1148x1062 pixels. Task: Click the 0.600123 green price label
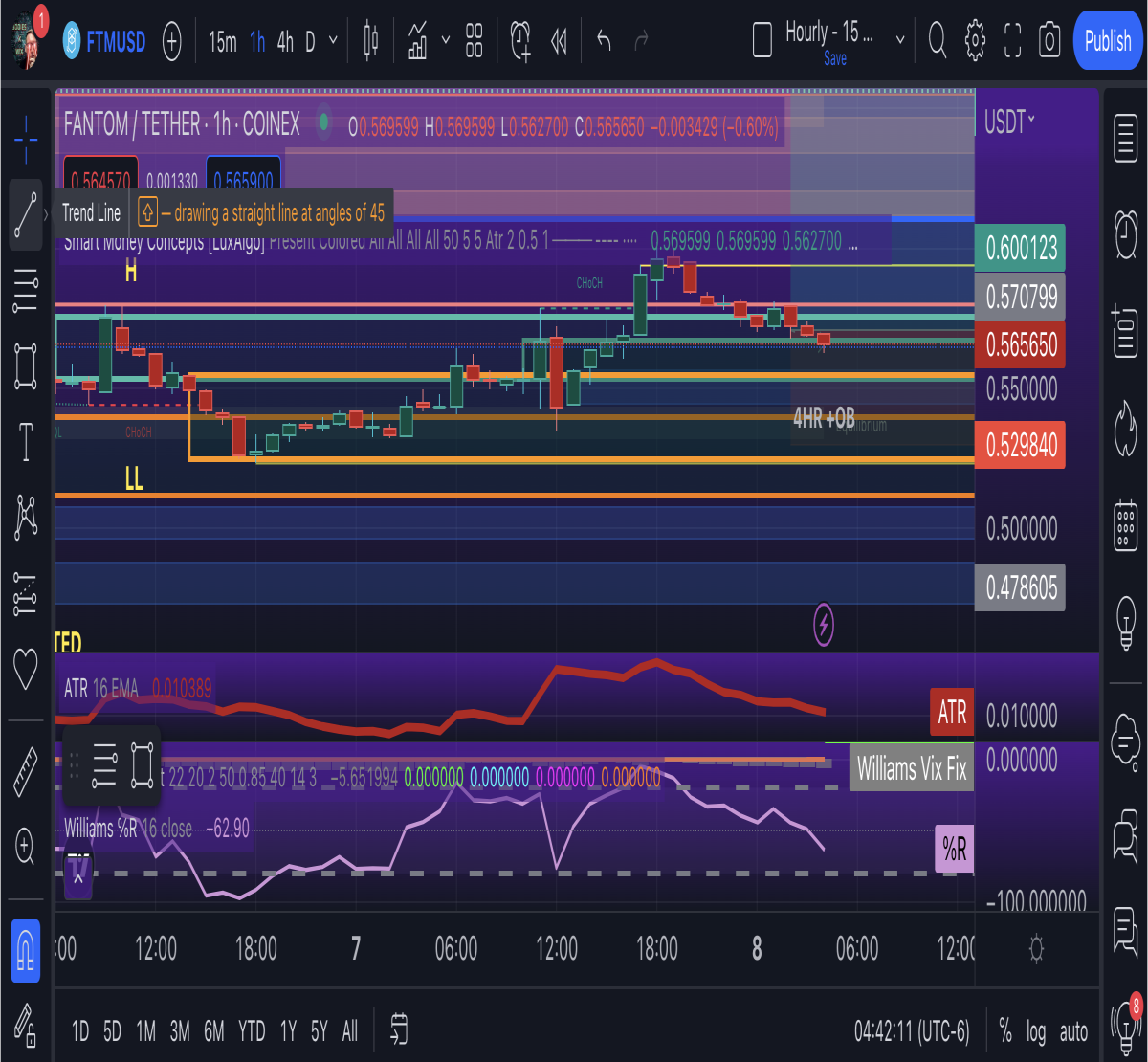(1021, 249)
